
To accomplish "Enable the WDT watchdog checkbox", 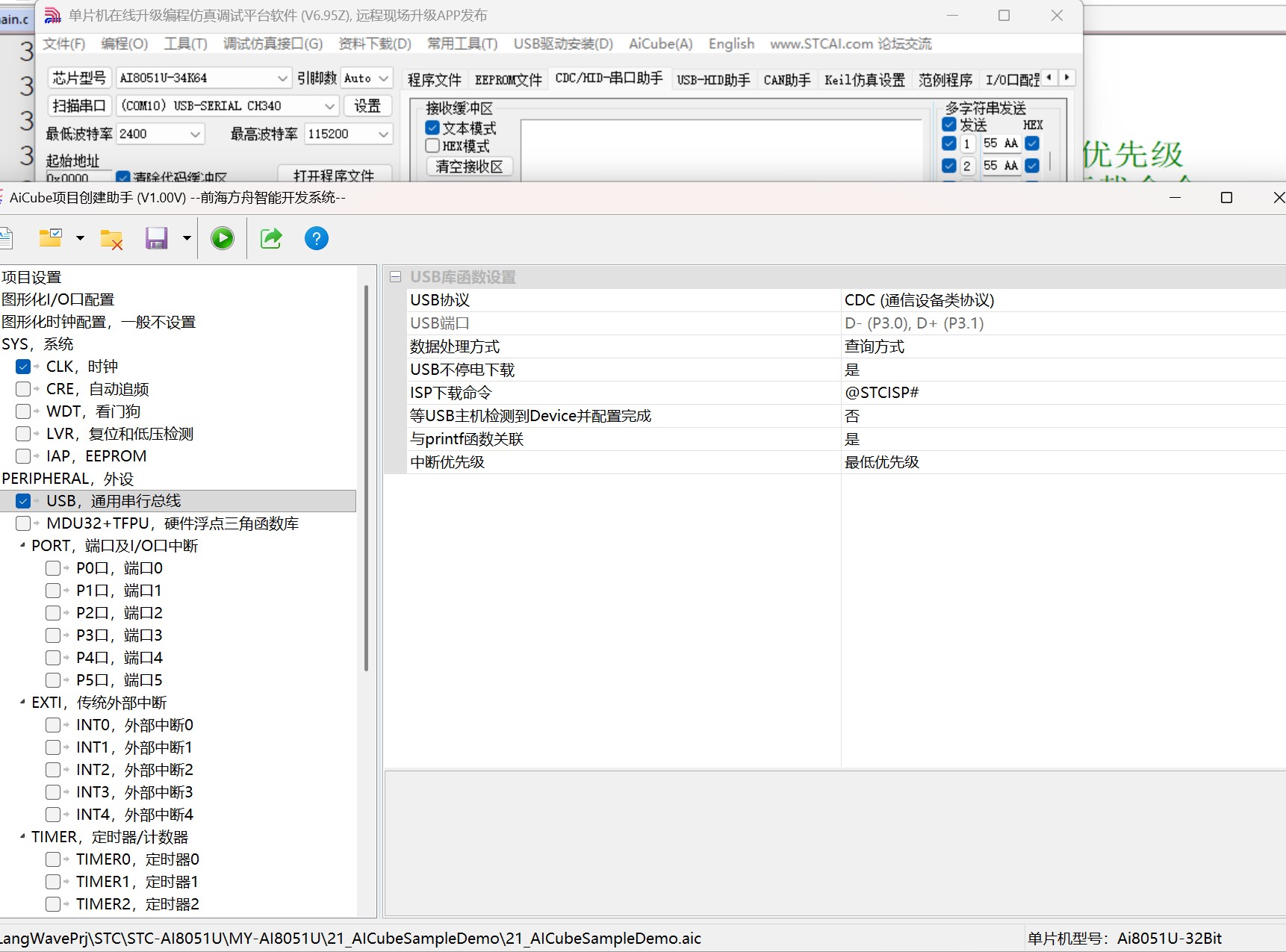I will tap(23, 411).
